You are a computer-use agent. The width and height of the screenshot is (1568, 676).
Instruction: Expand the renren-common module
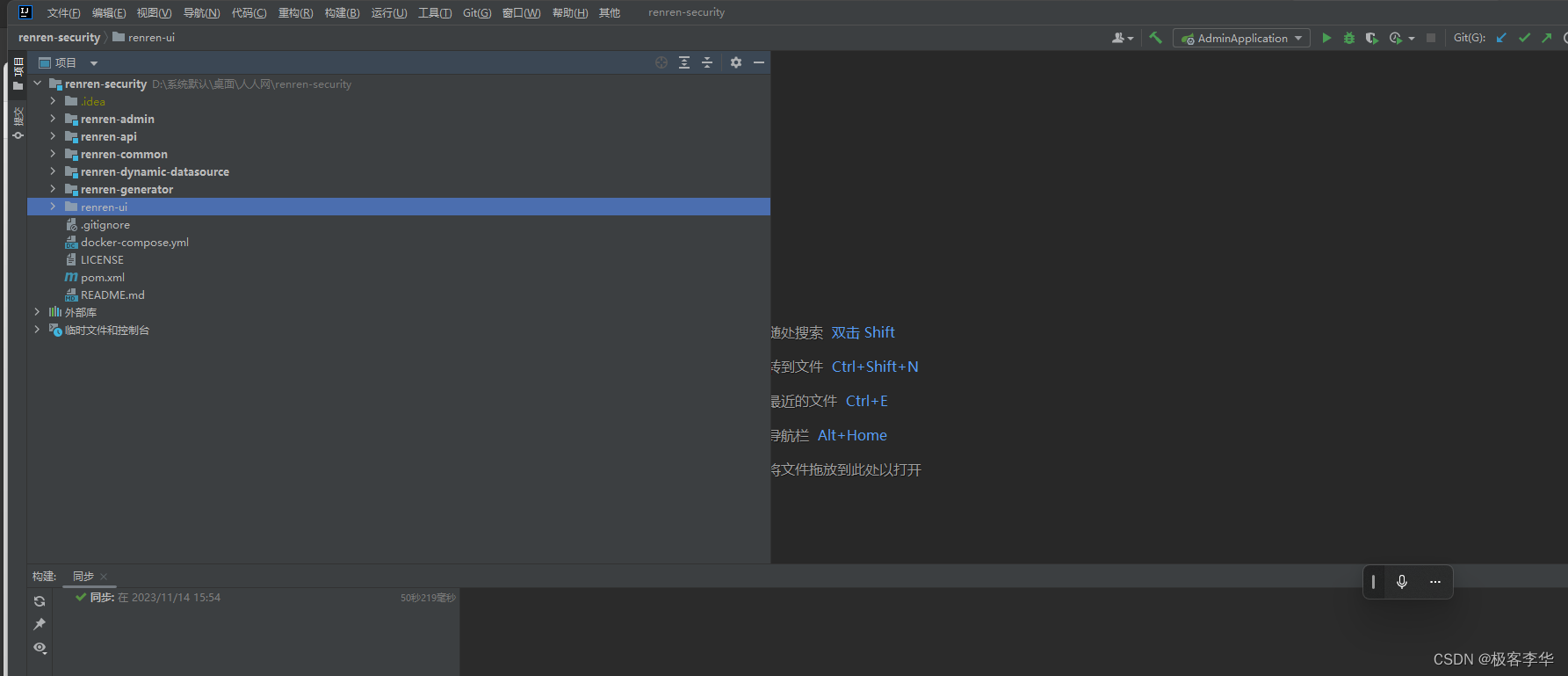[x=53, y=154]
